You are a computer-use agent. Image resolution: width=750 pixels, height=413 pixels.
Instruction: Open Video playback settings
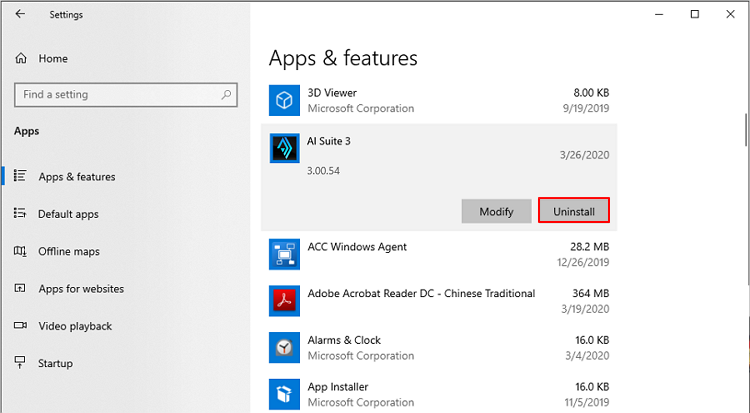(75, 326)
